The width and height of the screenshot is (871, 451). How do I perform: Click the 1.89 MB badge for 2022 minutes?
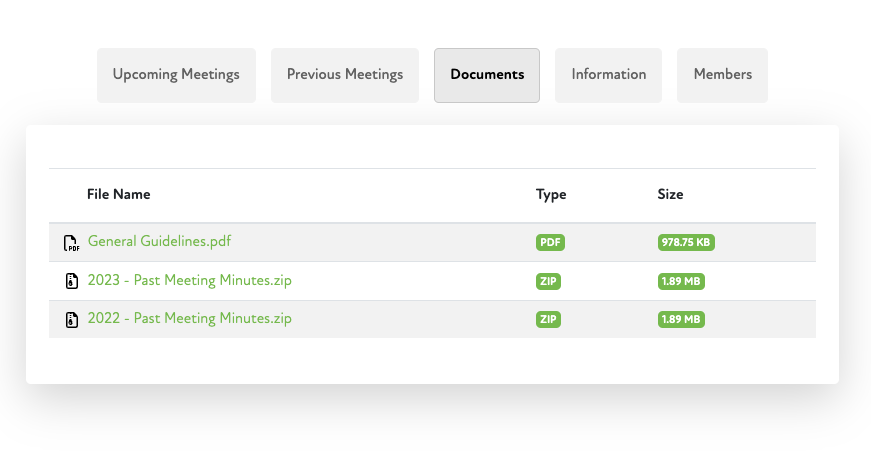click(681, 320)
